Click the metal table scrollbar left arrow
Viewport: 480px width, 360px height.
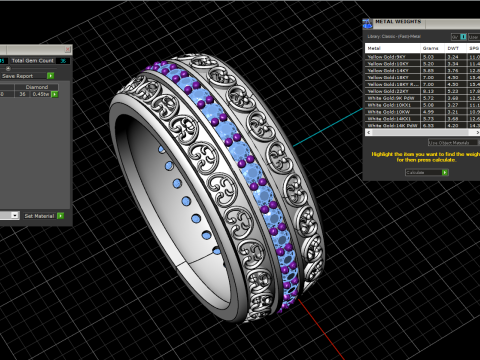(368, 132)
